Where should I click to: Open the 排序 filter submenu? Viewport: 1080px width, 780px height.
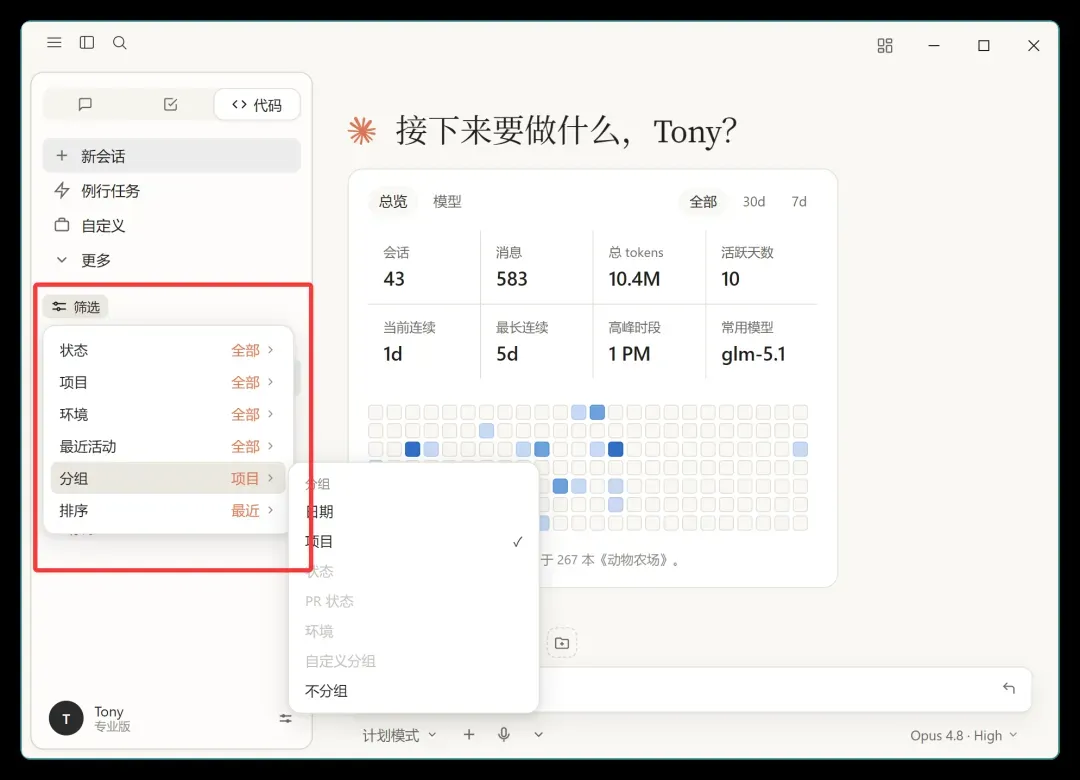[x=167, y=511]
